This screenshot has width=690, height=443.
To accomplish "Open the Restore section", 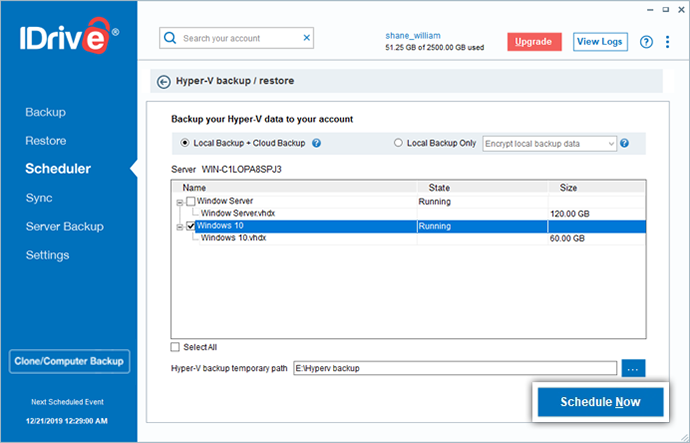I will point(46,141).
